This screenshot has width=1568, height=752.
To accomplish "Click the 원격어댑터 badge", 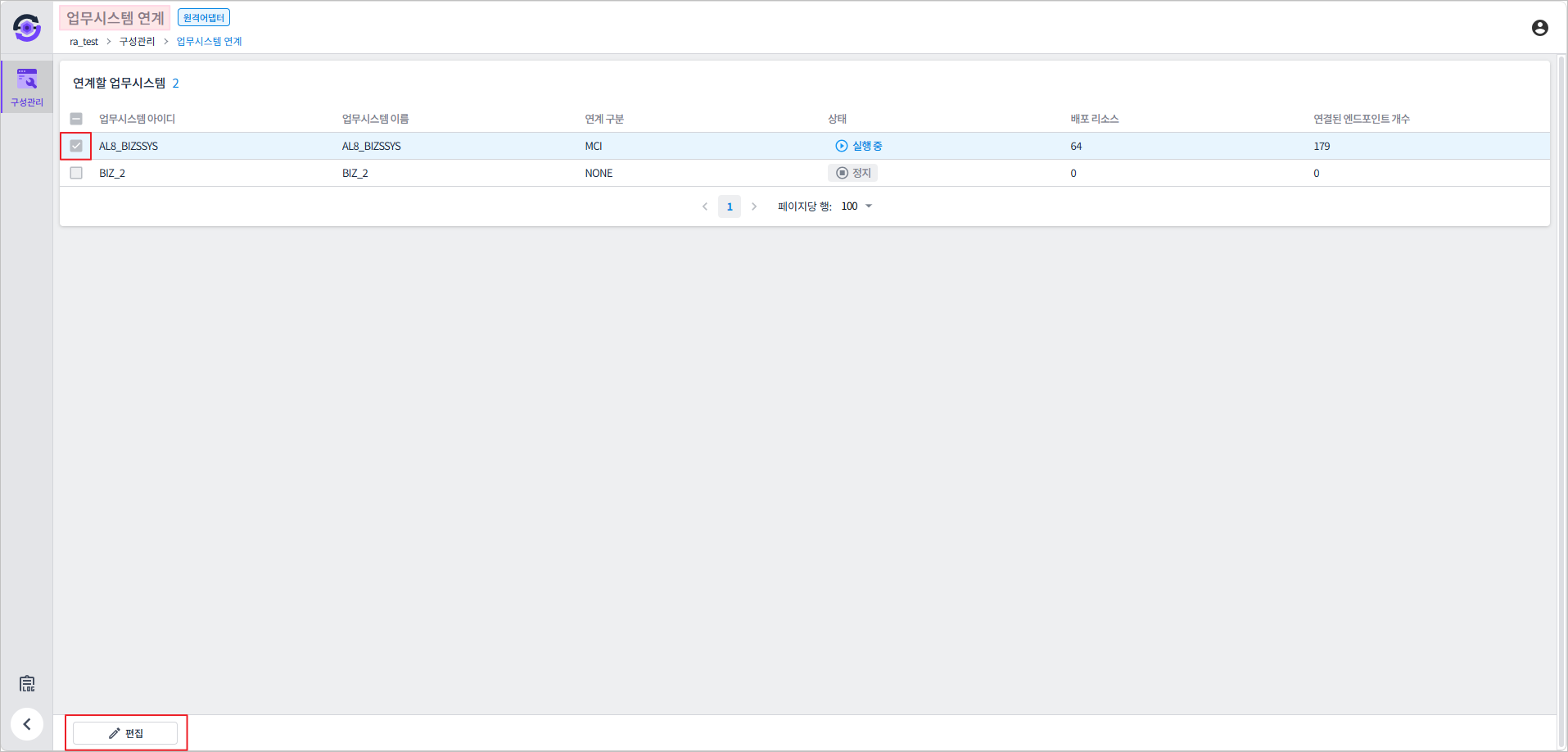I will [x=204, y=18].
